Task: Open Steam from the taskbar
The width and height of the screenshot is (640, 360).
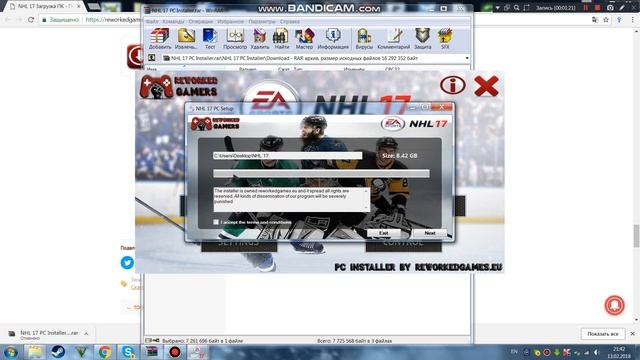Action: [58, 352]
